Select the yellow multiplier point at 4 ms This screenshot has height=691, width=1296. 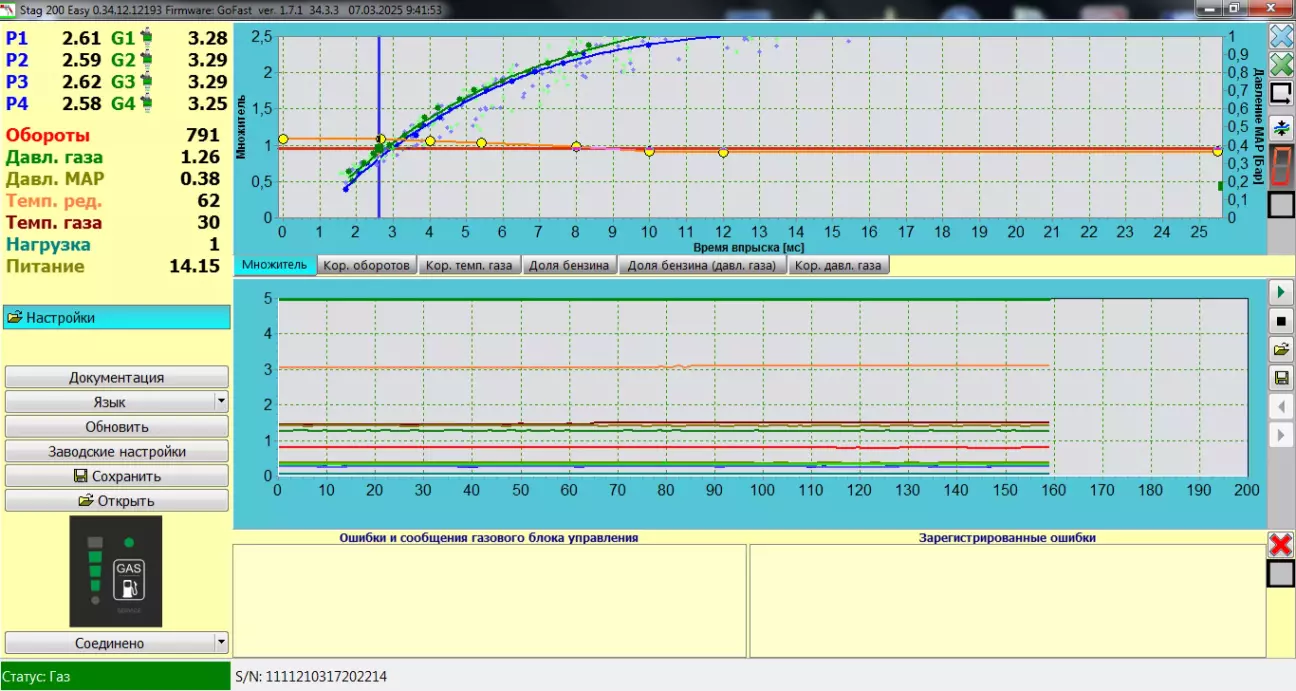pos(430,141)
